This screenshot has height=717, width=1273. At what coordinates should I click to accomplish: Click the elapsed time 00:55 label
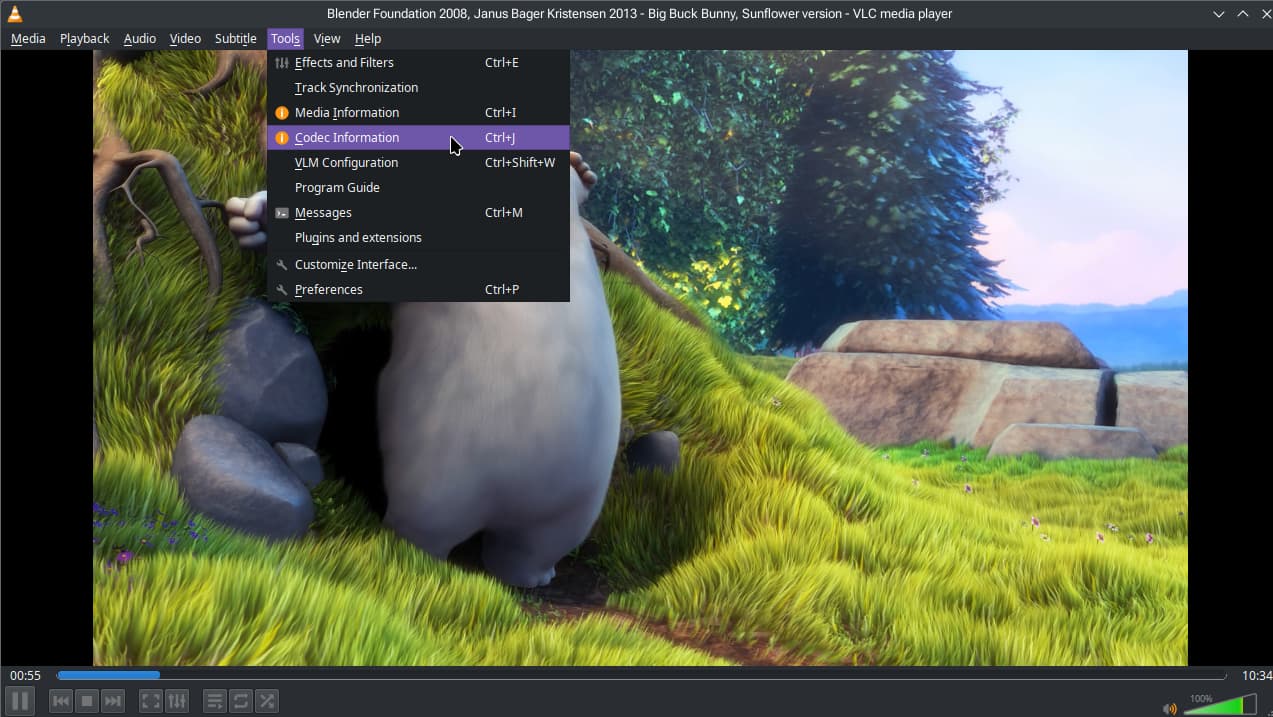click(x=26, y=676)
